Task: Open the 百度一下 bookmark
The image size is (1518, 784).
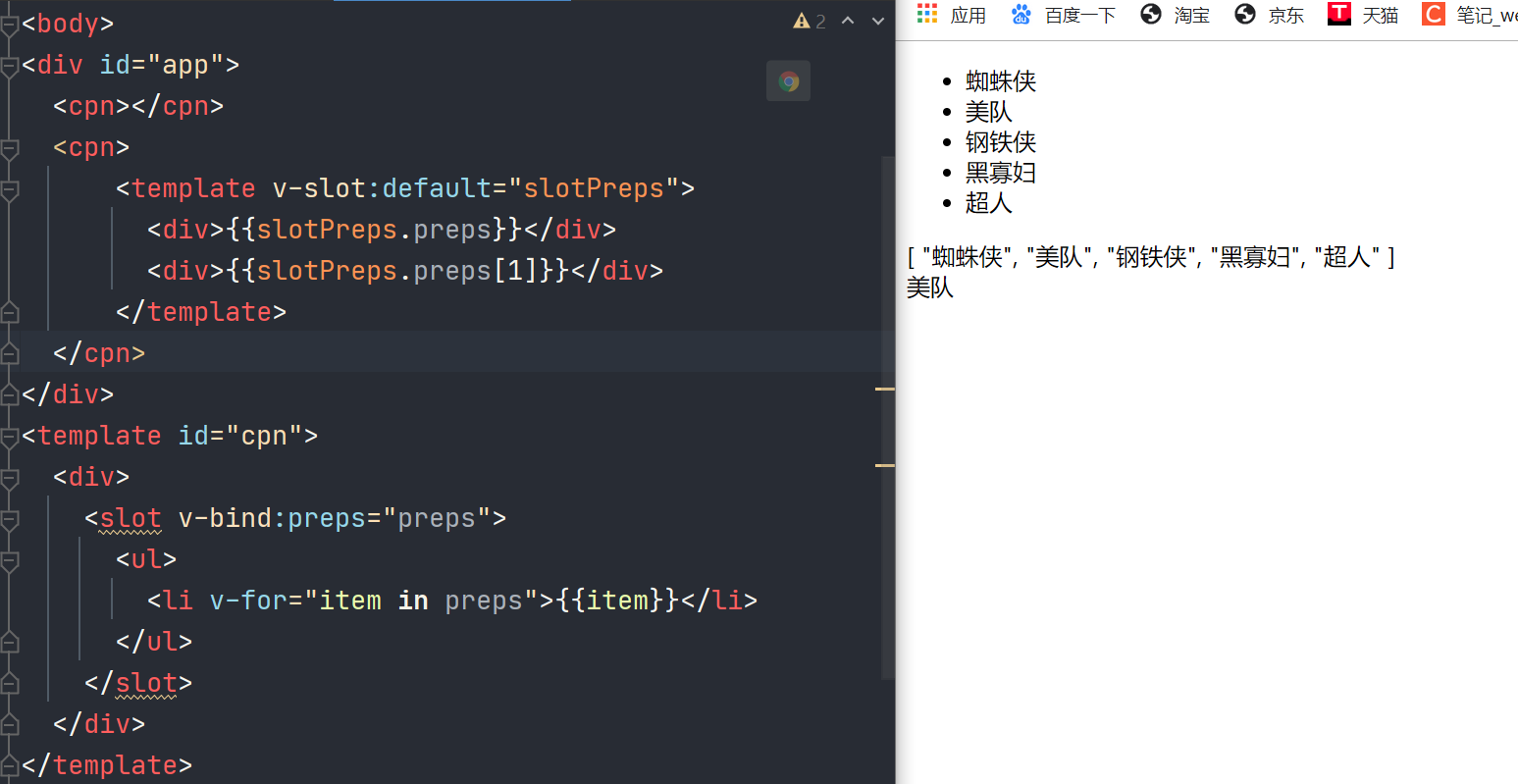Action: [x=1063, y=15]
